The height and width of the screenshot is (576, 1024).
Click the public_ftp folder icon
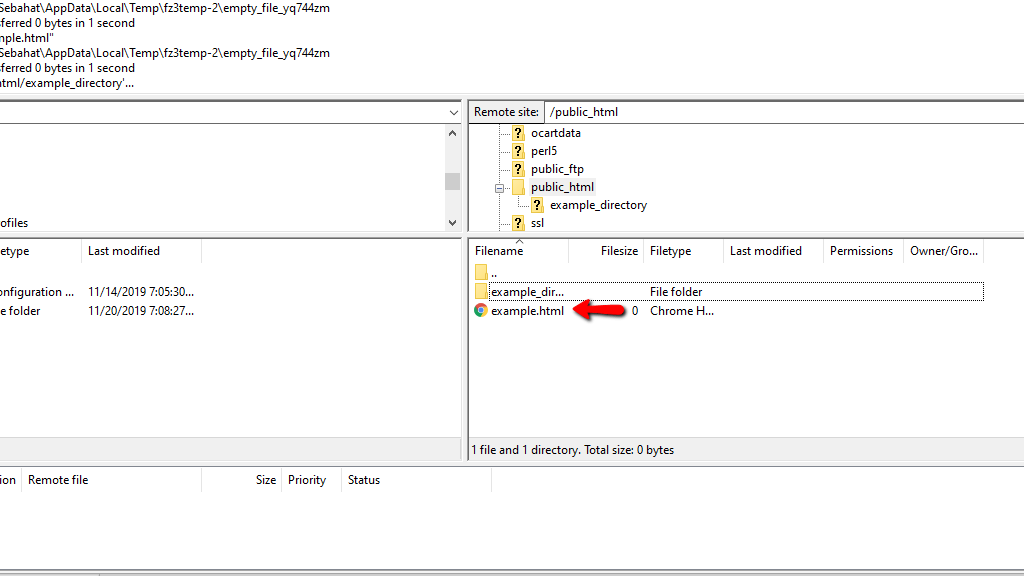coord(518,169)
